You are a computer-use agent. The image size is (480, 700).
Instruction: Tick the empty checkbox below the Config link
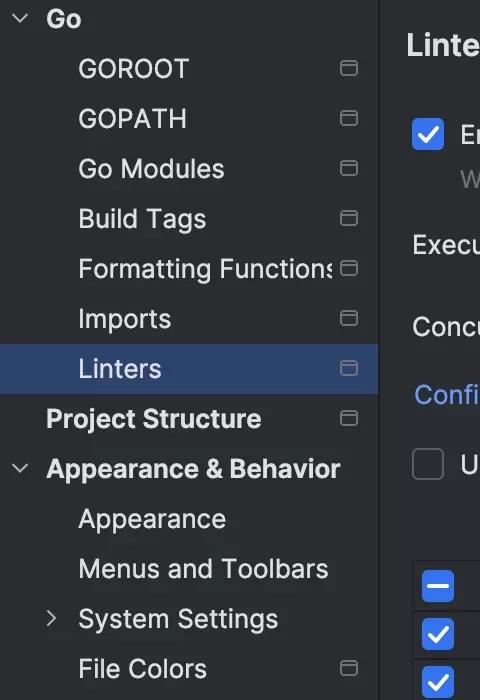pos(428,464)
